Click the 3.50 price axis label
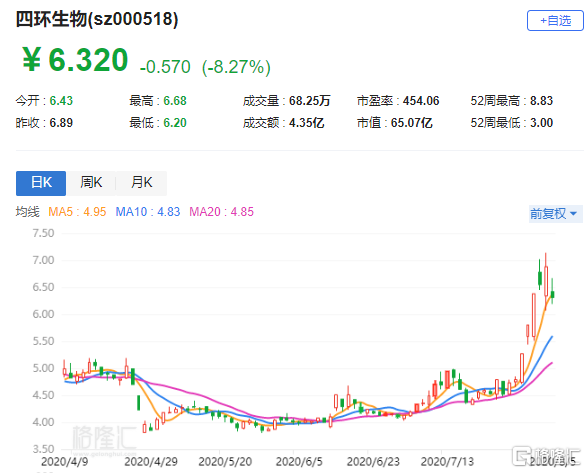This screenshot has height=473, width=587. point(43,449)
